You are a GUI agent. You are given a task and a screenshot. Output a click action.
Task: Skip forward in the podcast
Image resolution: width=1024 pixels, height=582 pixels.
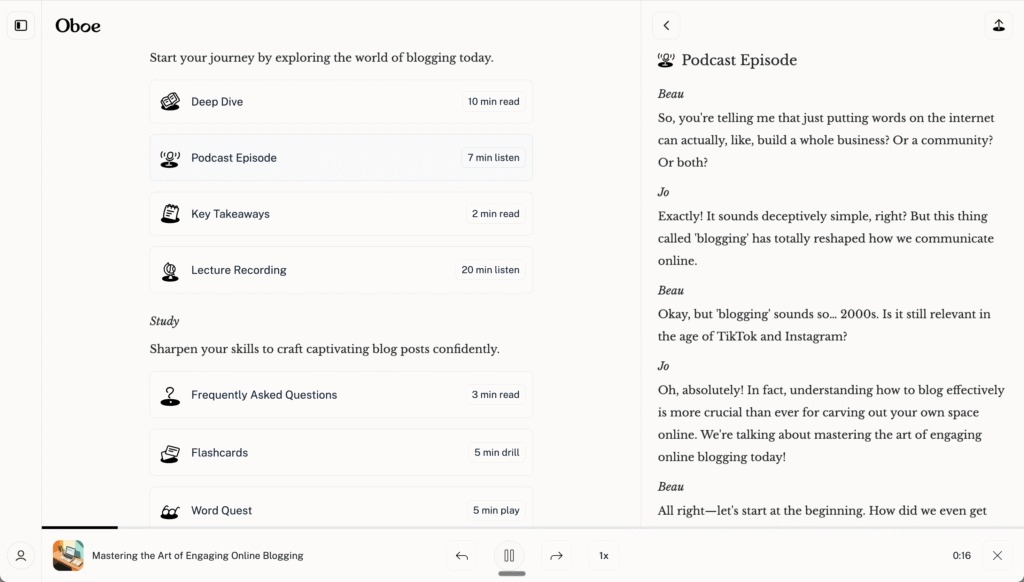click(556, 555)
